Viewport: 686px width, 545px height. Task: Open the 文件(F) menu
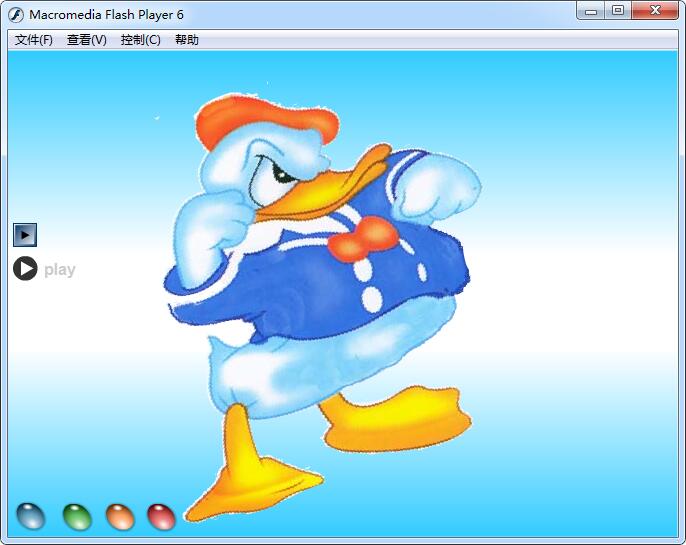tap(34, 40)
